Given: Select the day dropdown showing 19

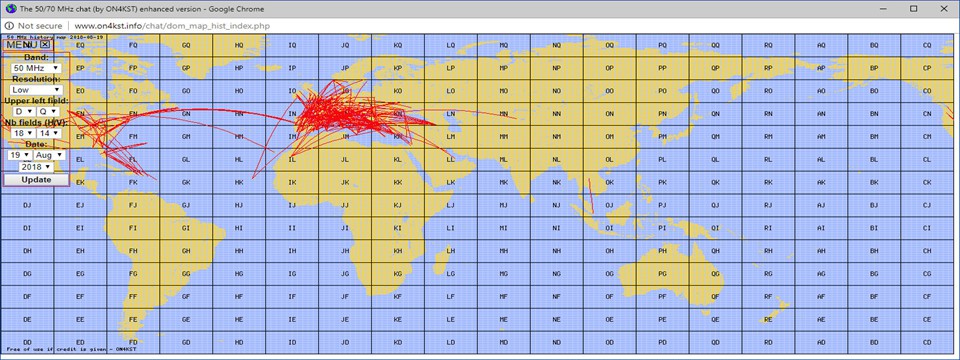Looking at the screenshot, I should point(19,155).
